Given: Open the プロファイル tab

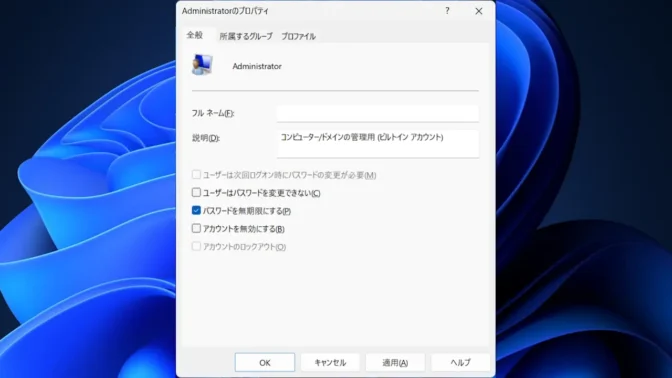Looking at the screenshot, I should coord(298,36).
